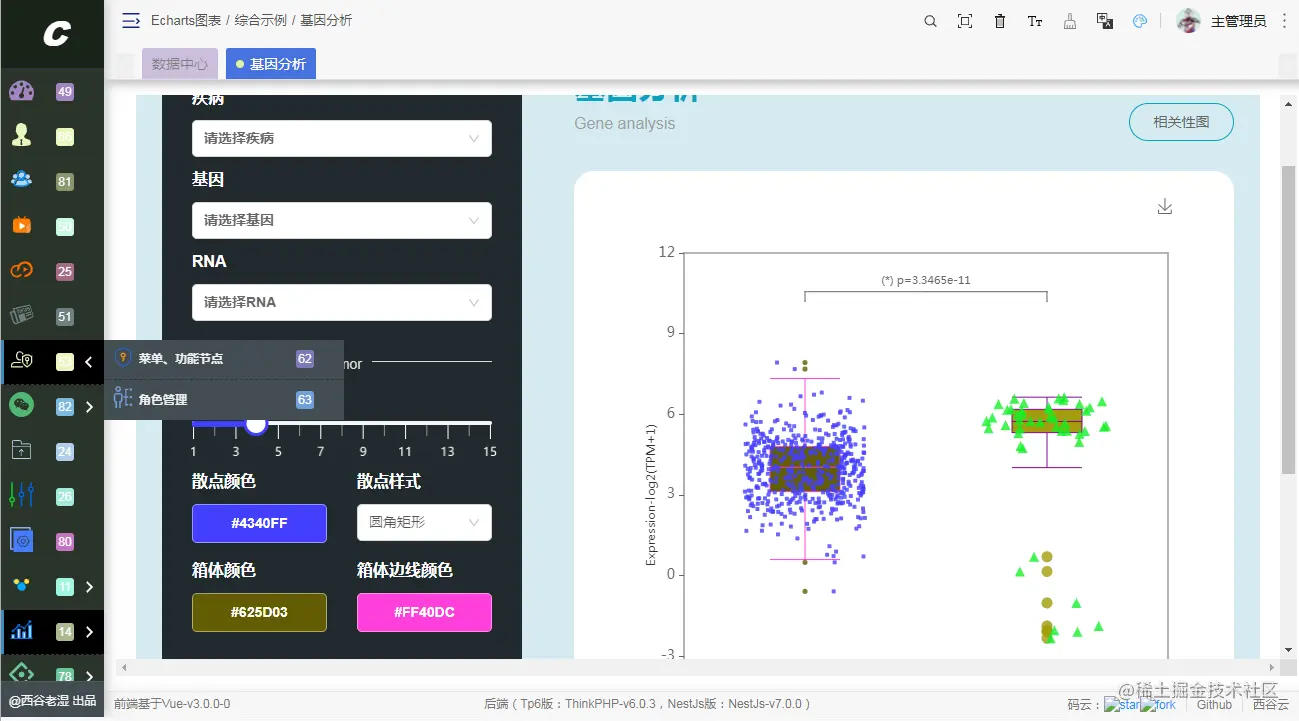Expand the item 11 right chevron
1299x721 pixels.
pyautogui.click(x=89, y=587)
